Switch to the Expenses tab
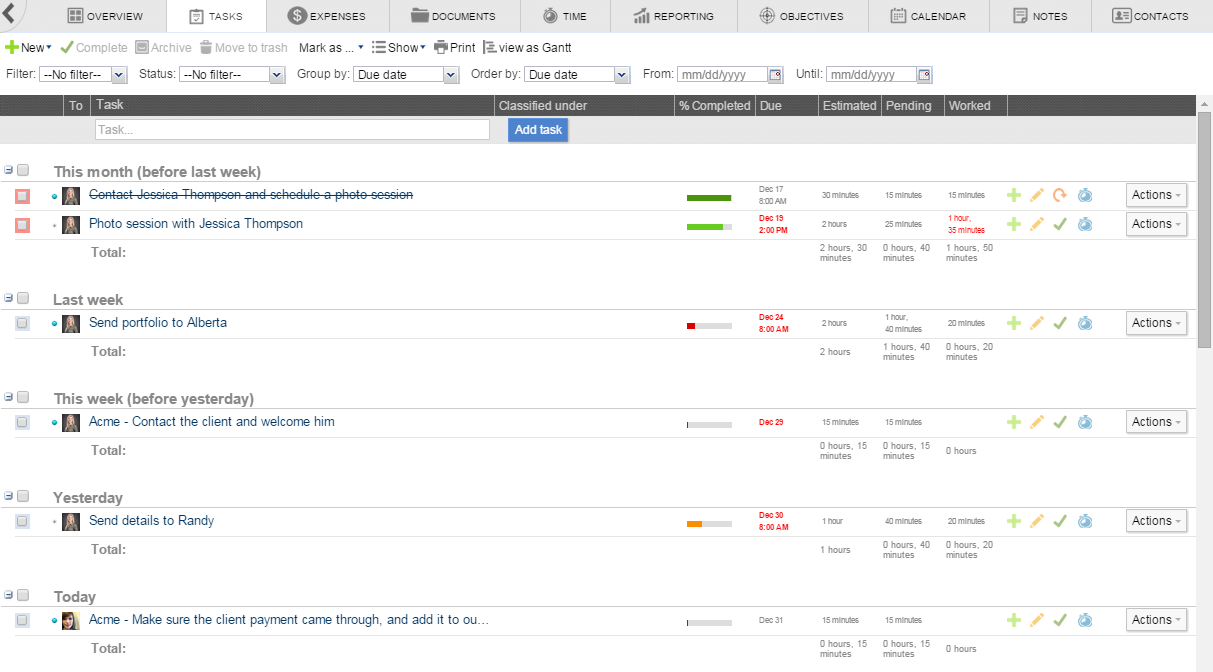 tap(326, 16)
